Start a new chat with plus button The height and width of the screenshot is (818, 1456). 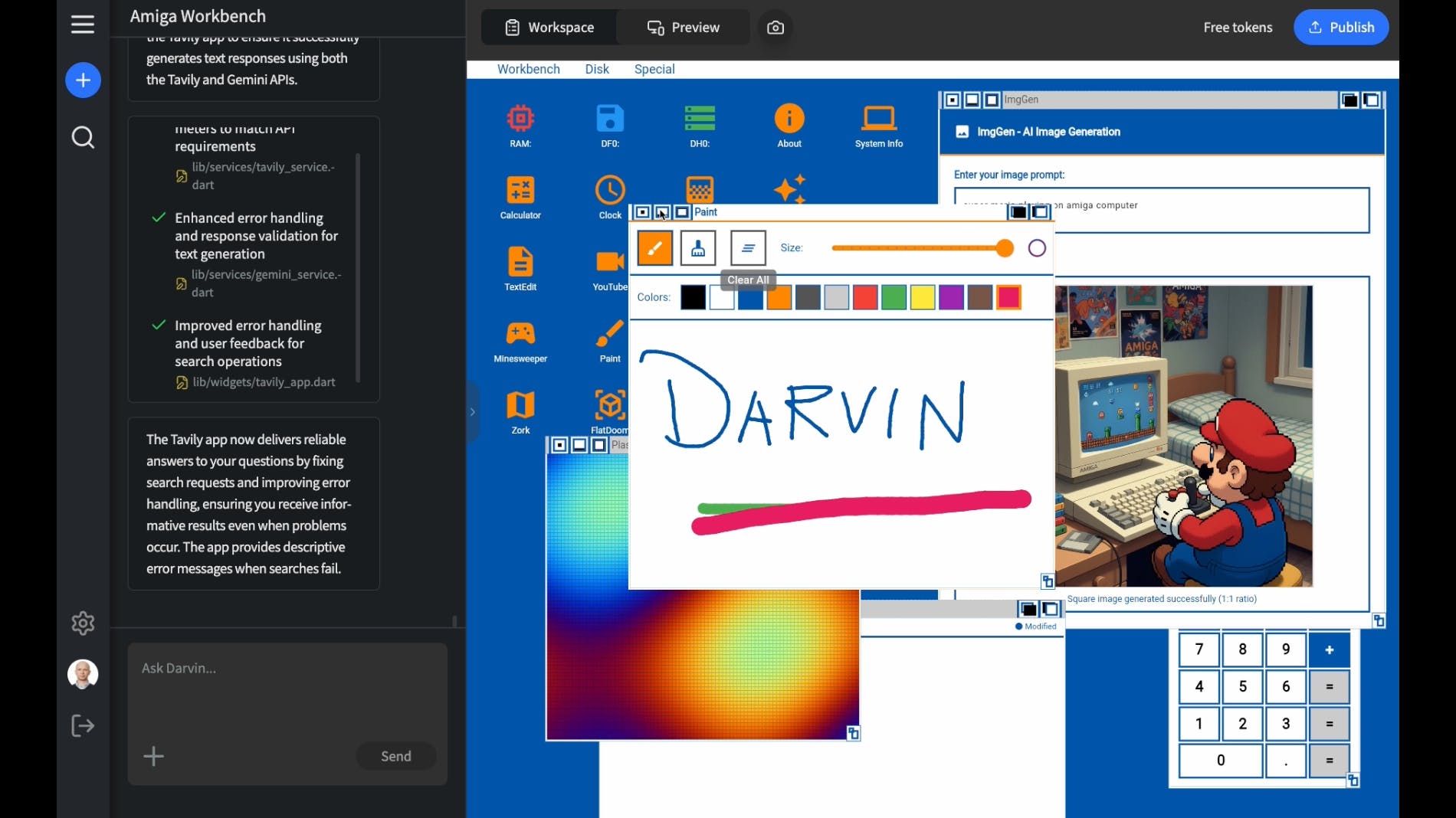click(x=83, y=80)
